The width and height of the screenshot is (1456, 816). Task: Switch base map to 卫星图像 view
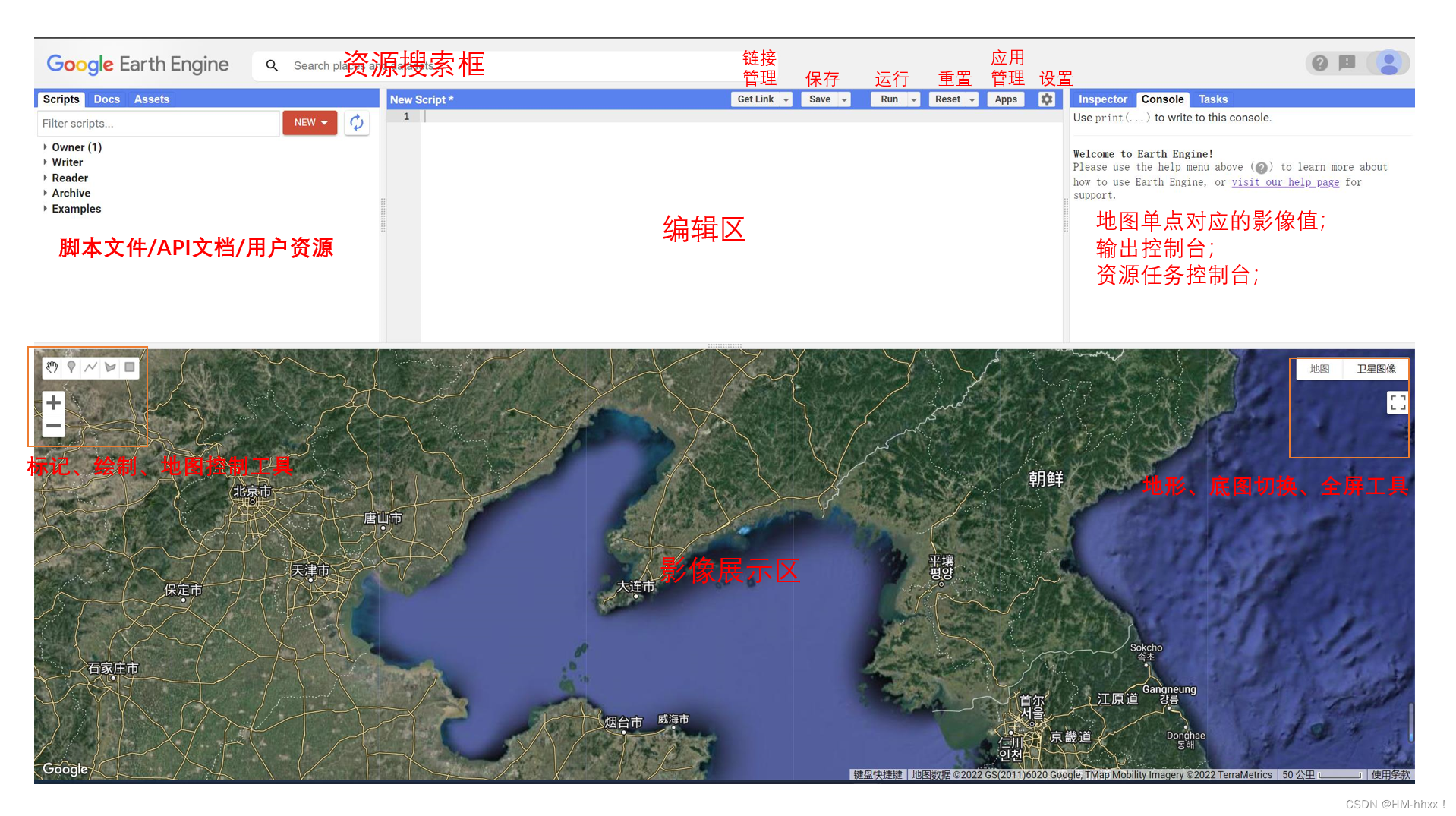click(1376, 369)
